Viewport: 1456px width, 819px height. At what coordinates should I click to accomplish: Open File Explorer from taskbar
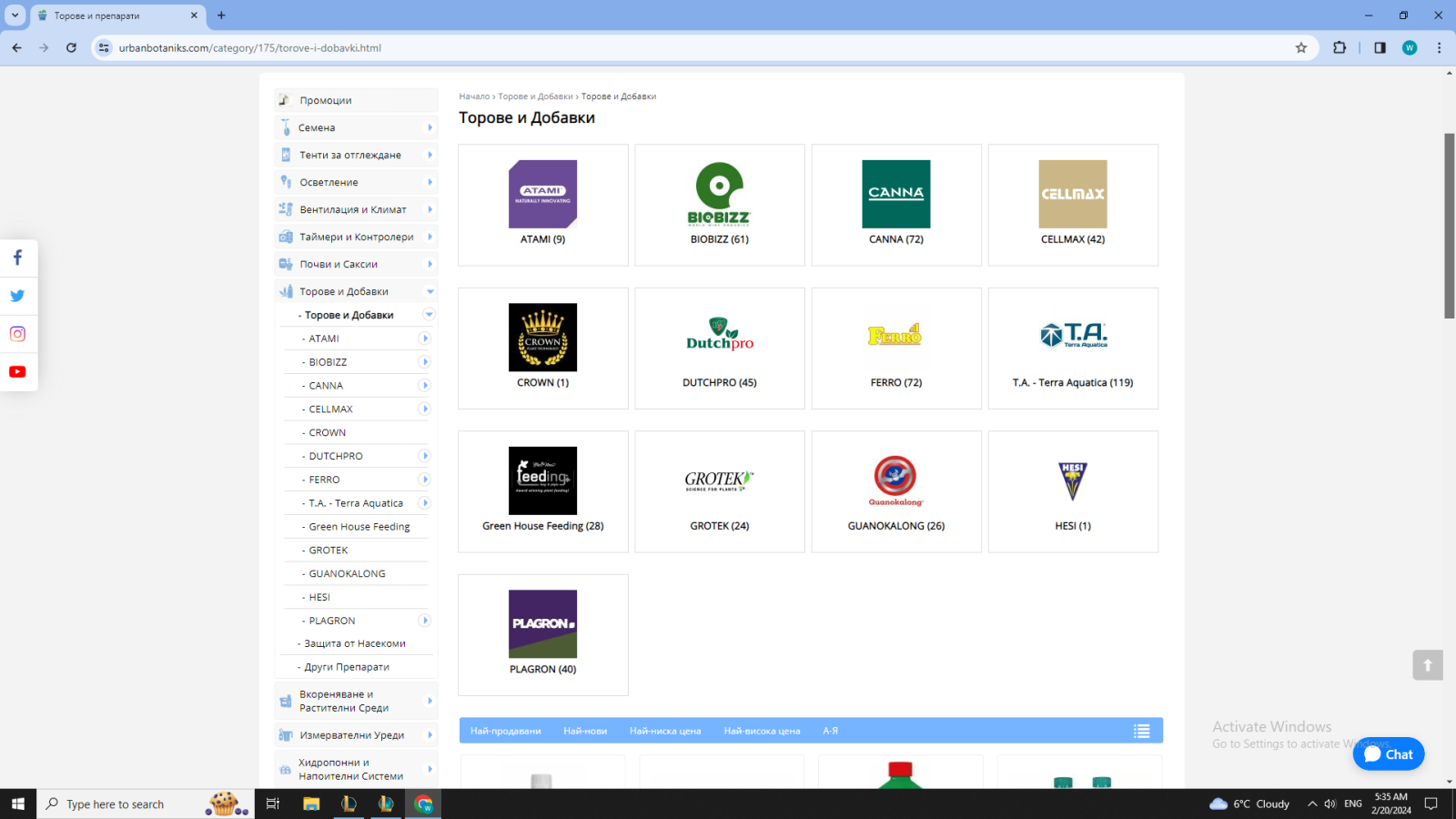[x=311, y=804]
